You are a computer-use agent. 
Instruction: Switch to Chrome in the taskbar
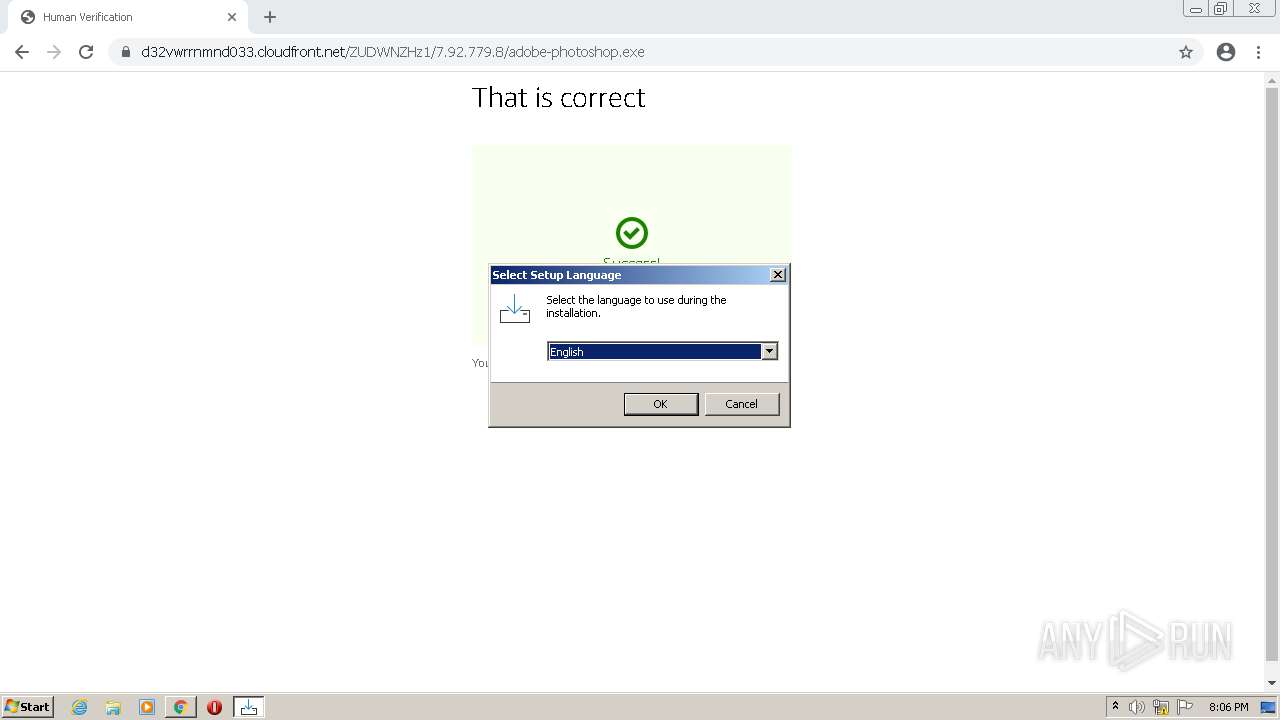181,707
